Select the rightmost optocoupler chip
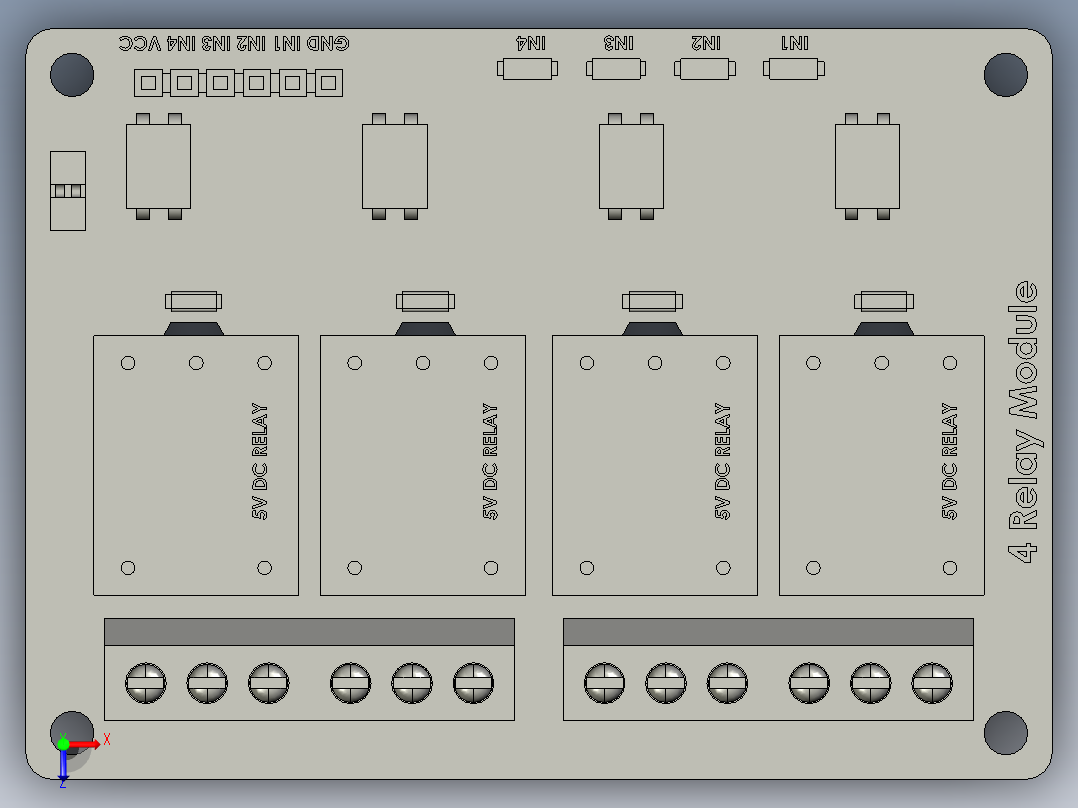Image resolution: width=1078 pixels, height=808 pixels. (x=867, y=166)
